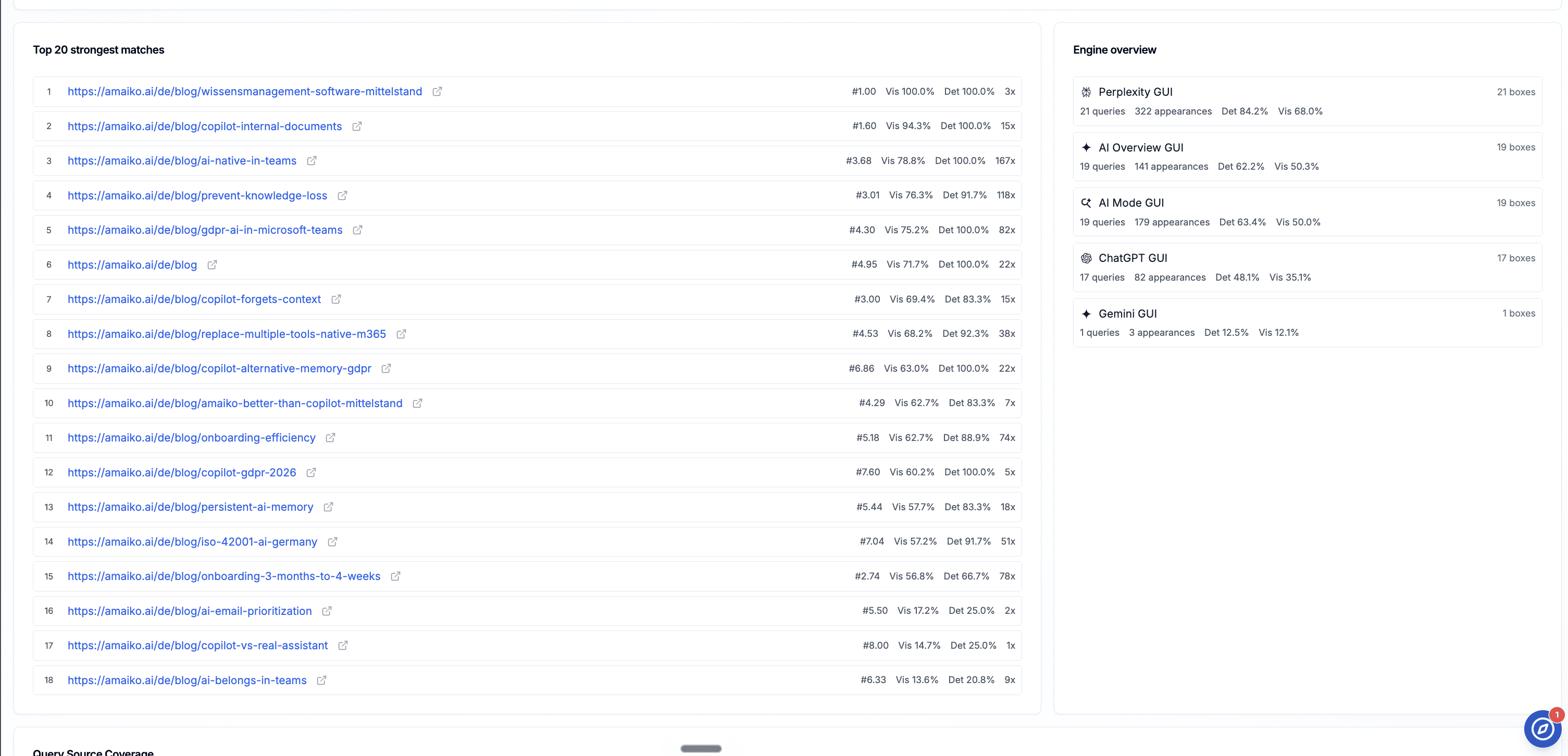Open the prevent-knowledge-loss blog URL
This screenshot has height=756, width=1568.
[x=197, y=196]
